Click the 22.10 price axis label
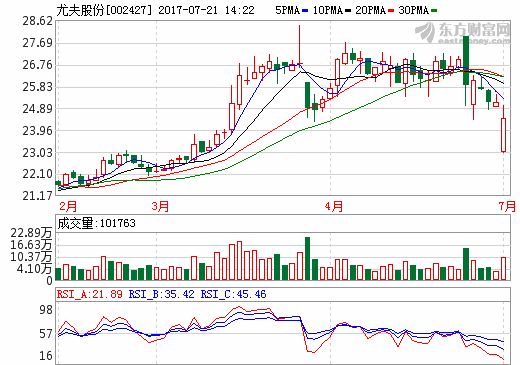The image size is (520, 365). (38, 174)
